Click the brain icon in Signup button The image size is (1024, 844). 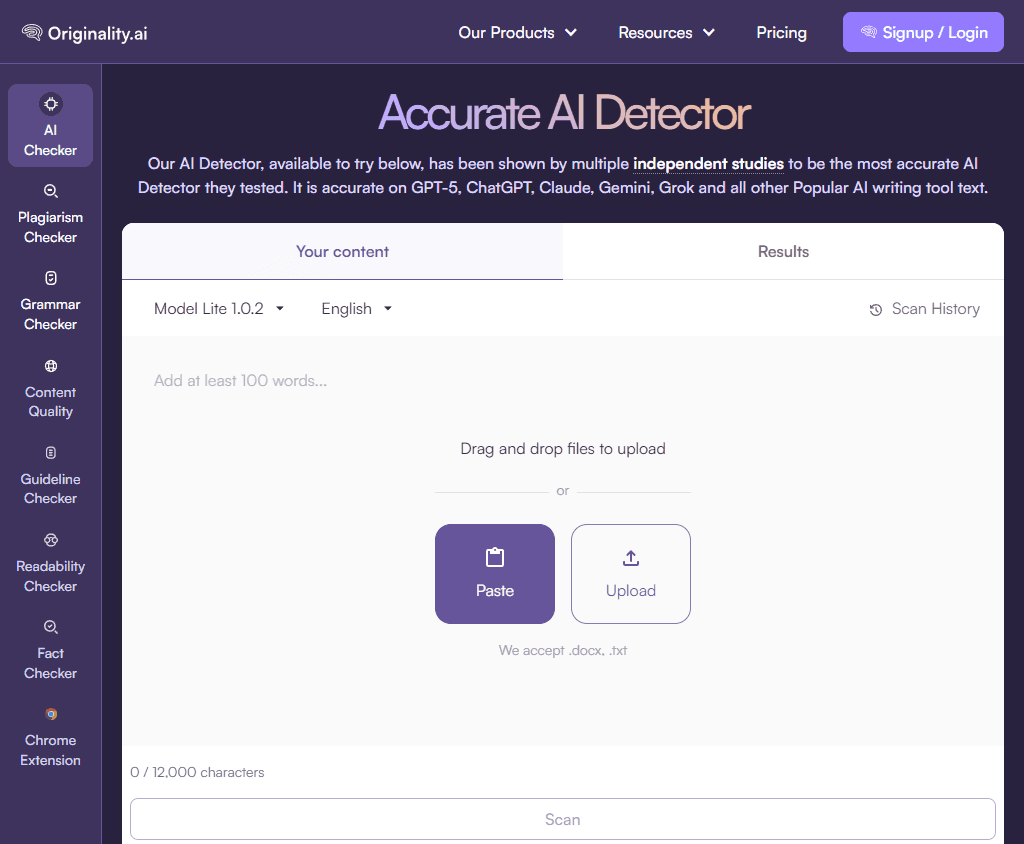coord(869,32)
